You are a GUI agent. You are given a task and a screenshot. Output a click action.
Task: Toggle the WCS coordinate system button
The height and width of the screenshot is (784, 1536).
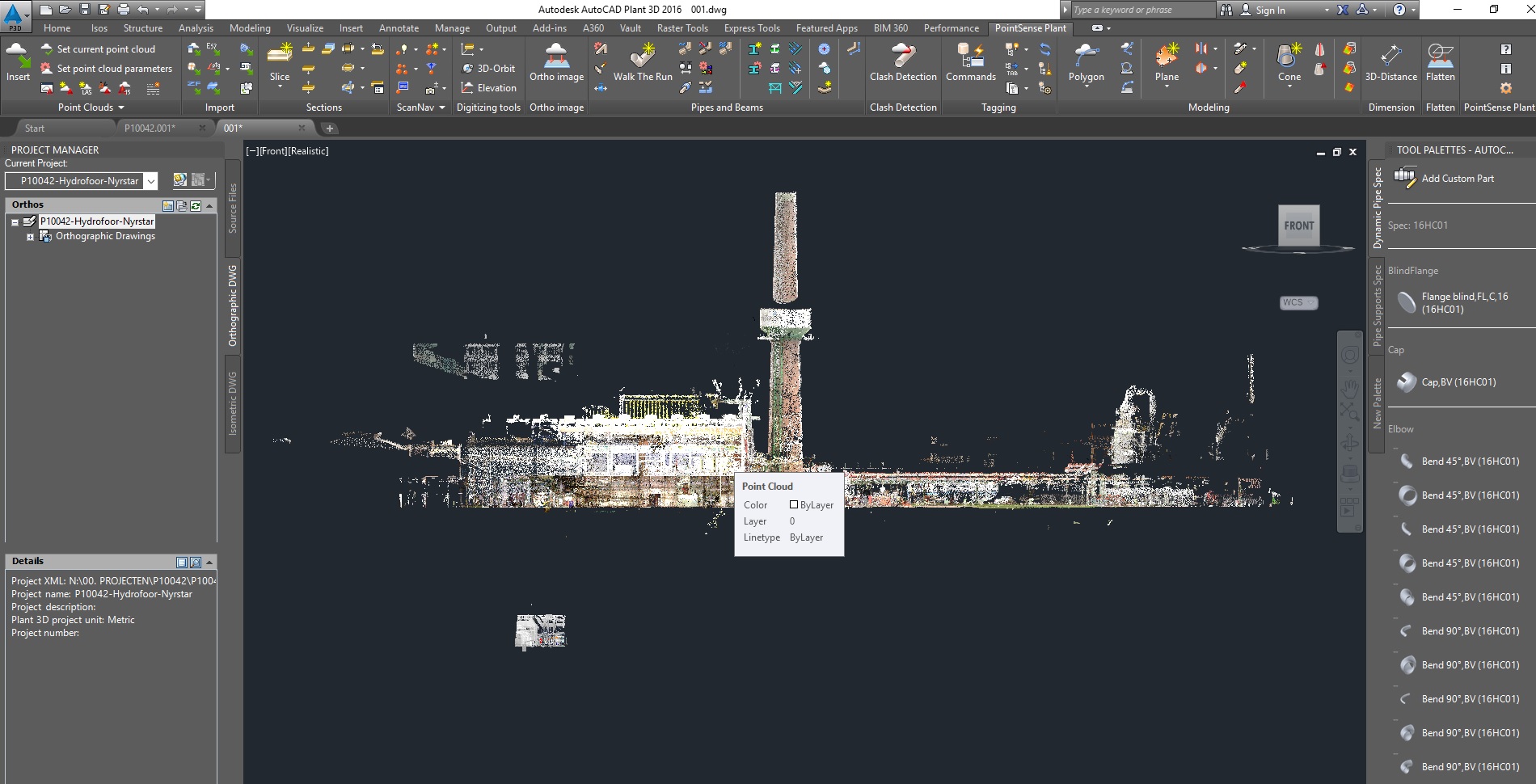tap(1298, 302)
